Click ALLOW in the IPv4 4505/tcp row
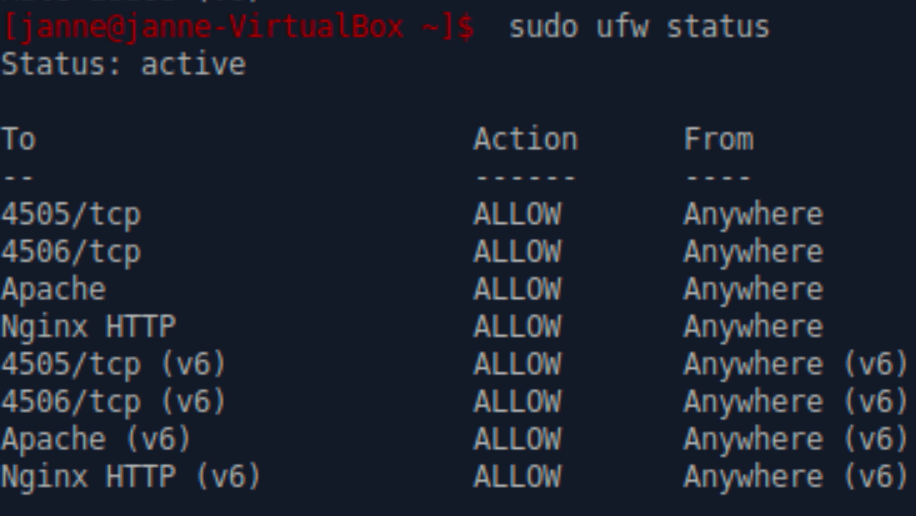The width and height of the screenshot is (916, 516). (517, 214)
